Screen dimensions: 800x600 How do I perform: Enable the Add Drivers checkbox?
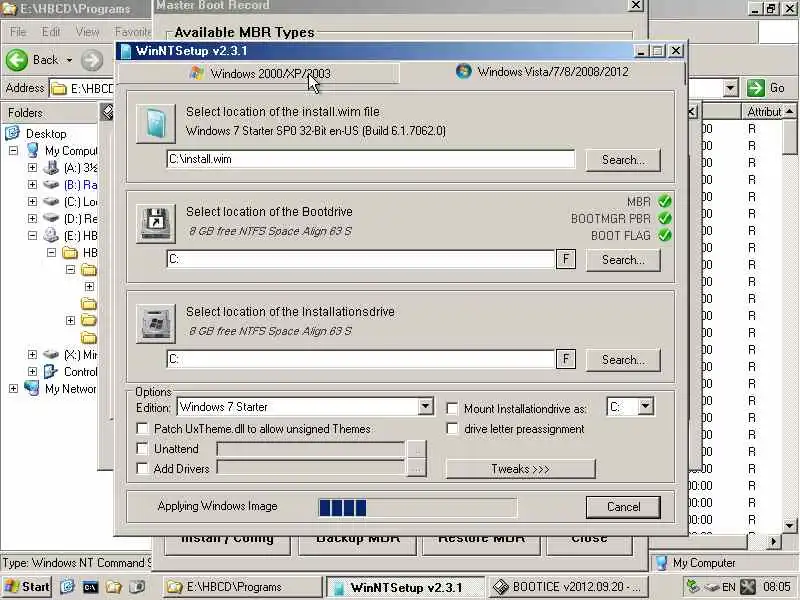pyautogui.click(x=142, y=468)
